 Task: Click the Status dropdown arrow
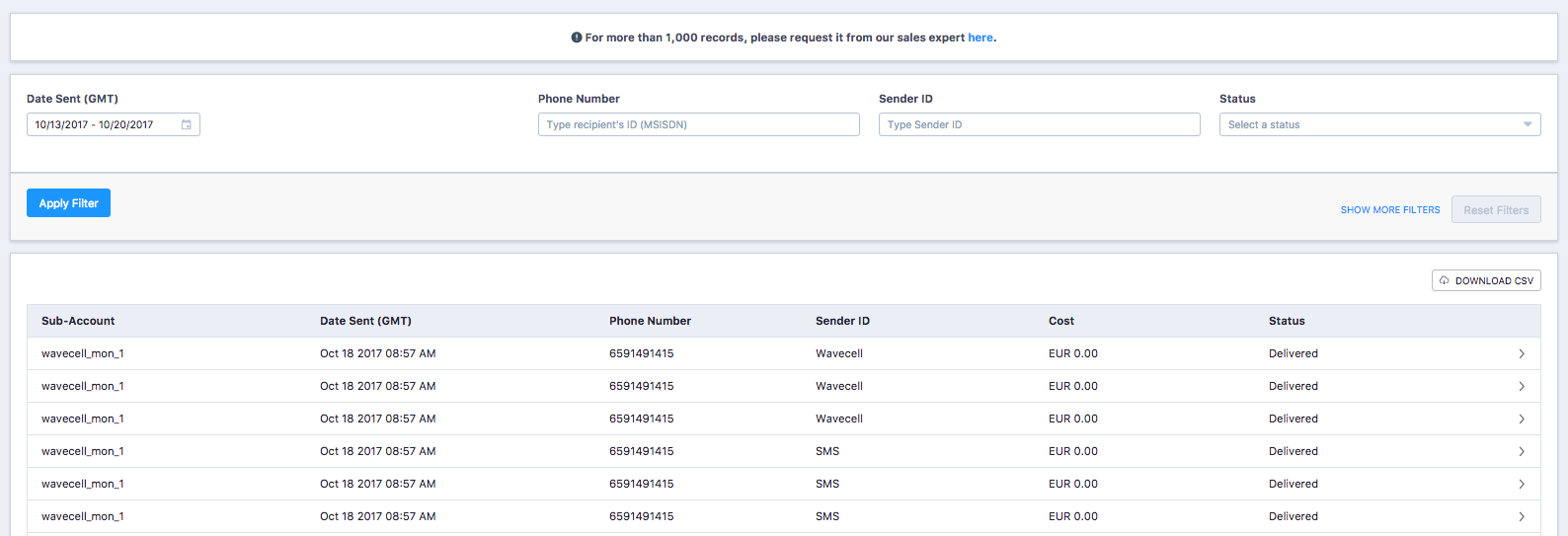pos(1528,124)
